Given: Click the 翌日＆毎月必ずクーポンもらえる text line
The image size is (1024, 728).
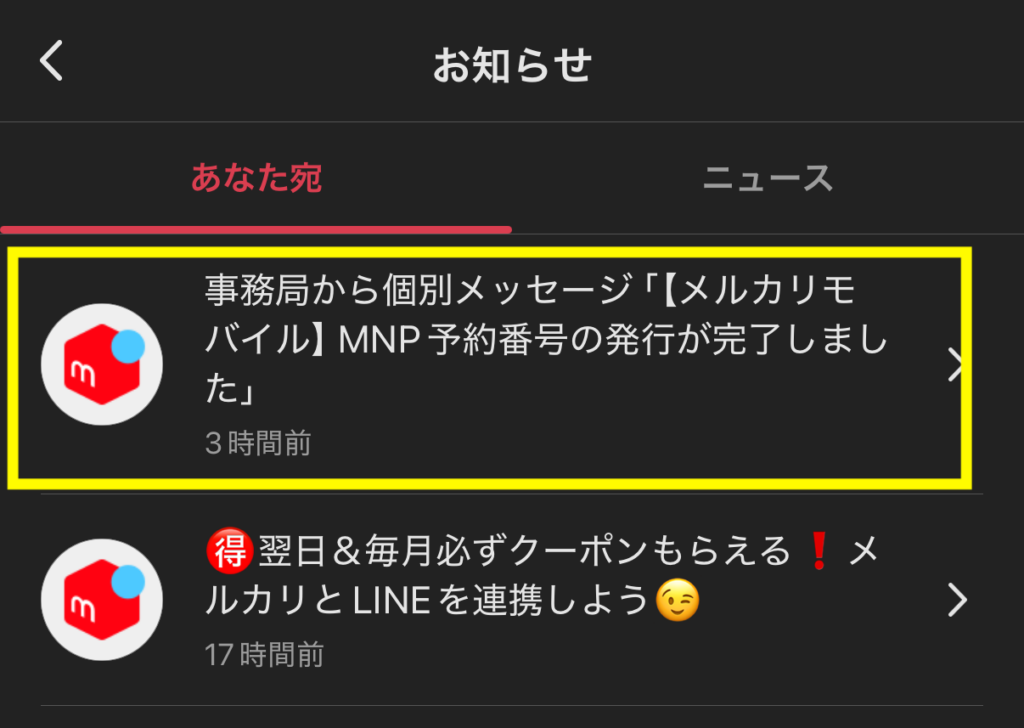Looking at the screenshot, I should point(524,551).
